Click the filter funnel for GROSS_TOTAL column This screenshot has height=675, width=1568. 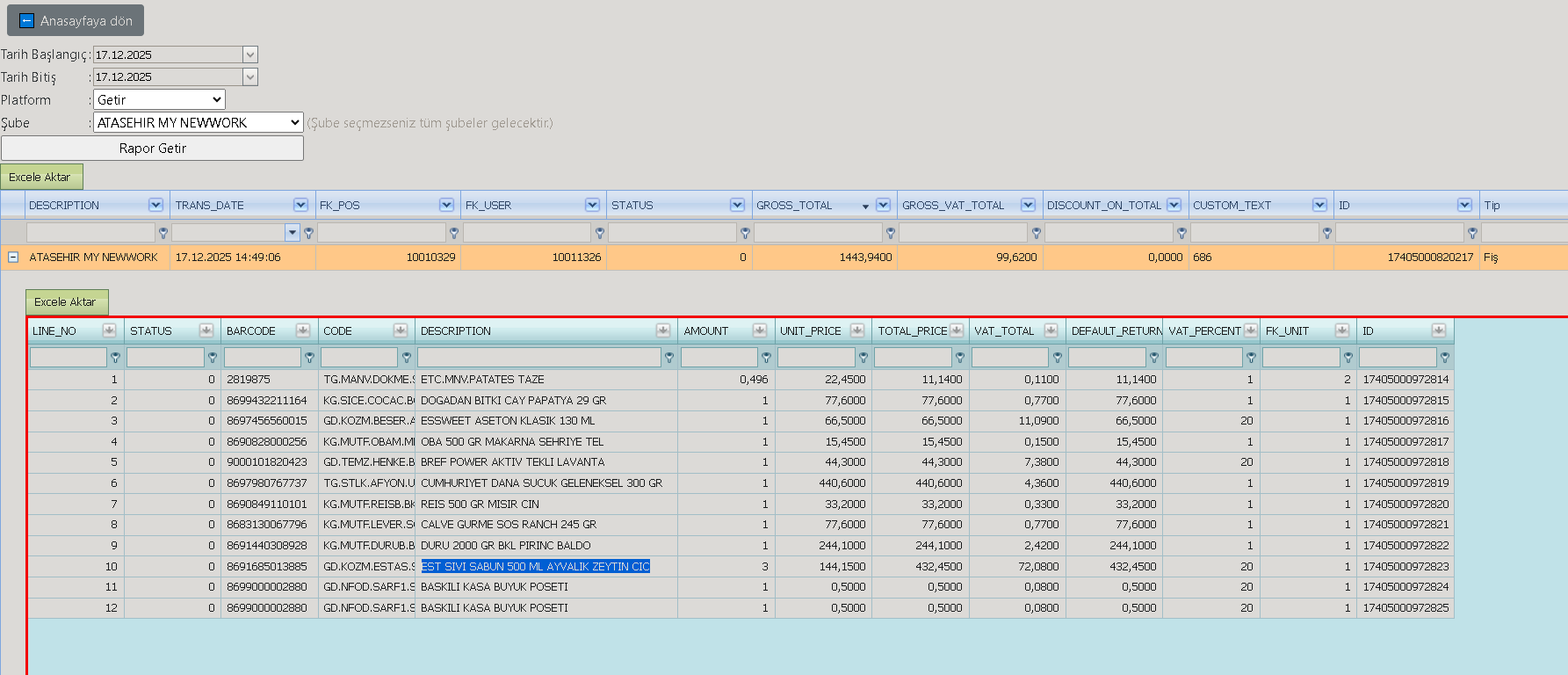pyautogui.click(x=891, y=233)
